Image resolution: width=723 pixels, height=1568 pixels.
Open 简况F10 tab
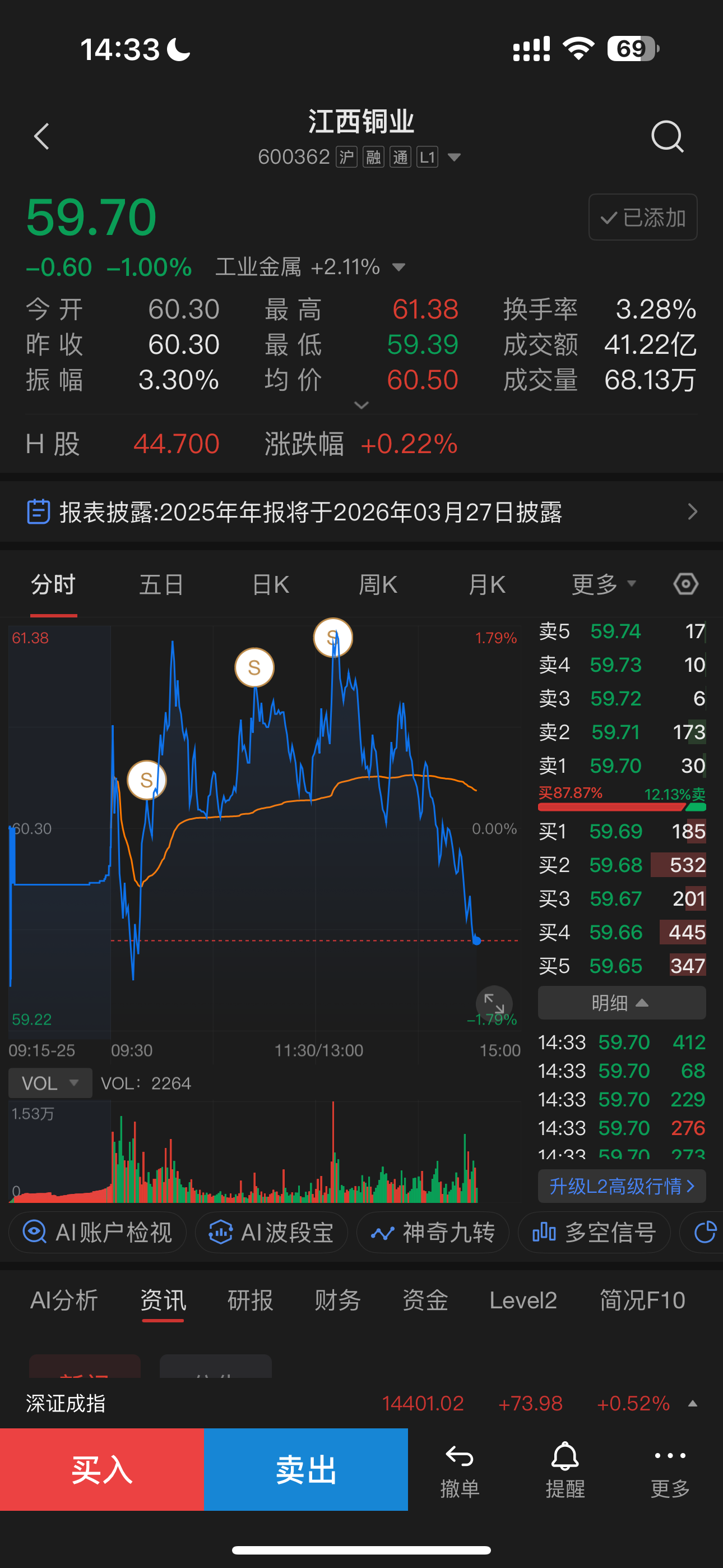coord(643,1300)
